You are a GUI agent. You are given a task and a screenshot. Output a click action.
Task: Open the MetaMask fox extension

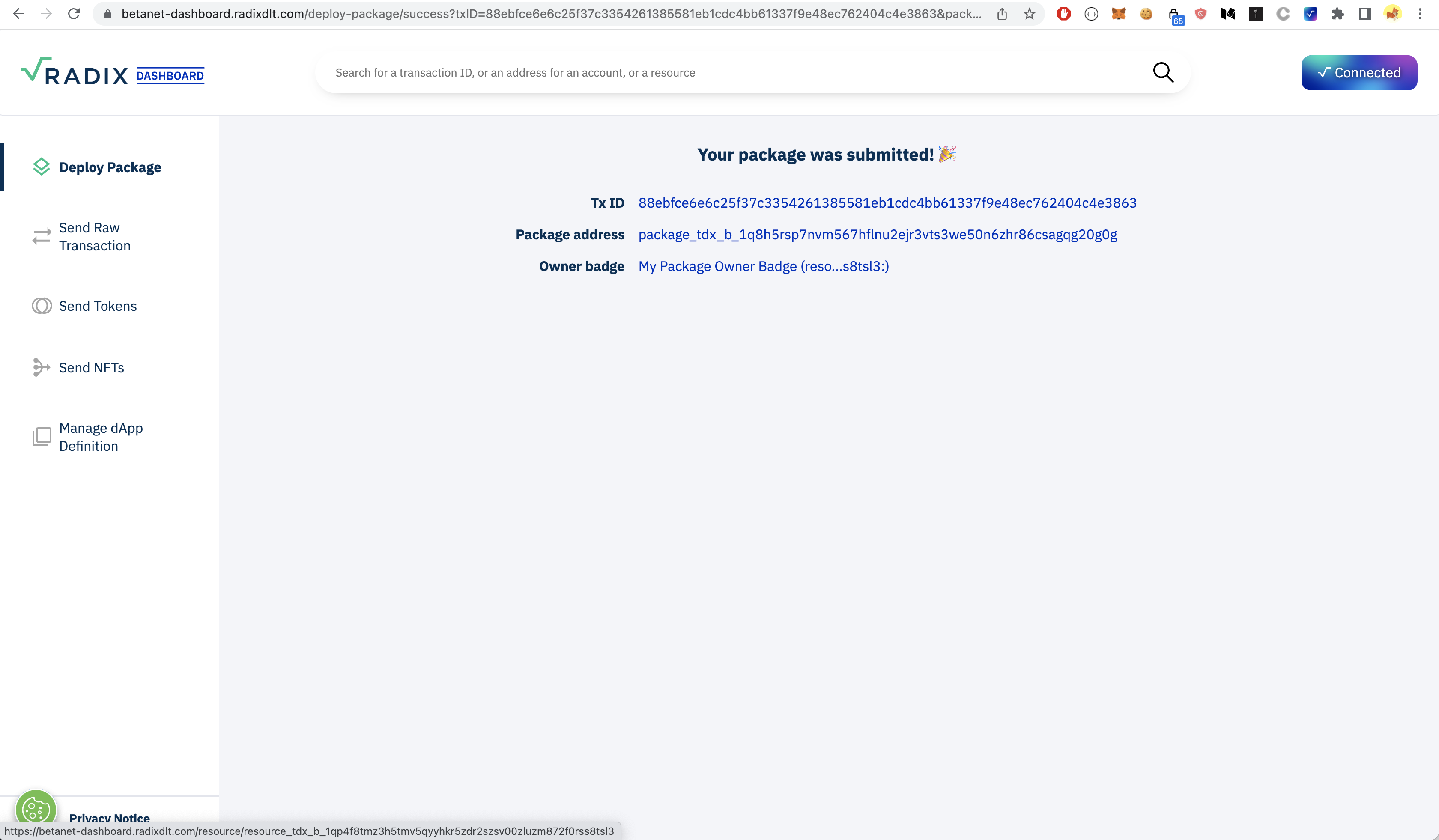click(1118, 14)
